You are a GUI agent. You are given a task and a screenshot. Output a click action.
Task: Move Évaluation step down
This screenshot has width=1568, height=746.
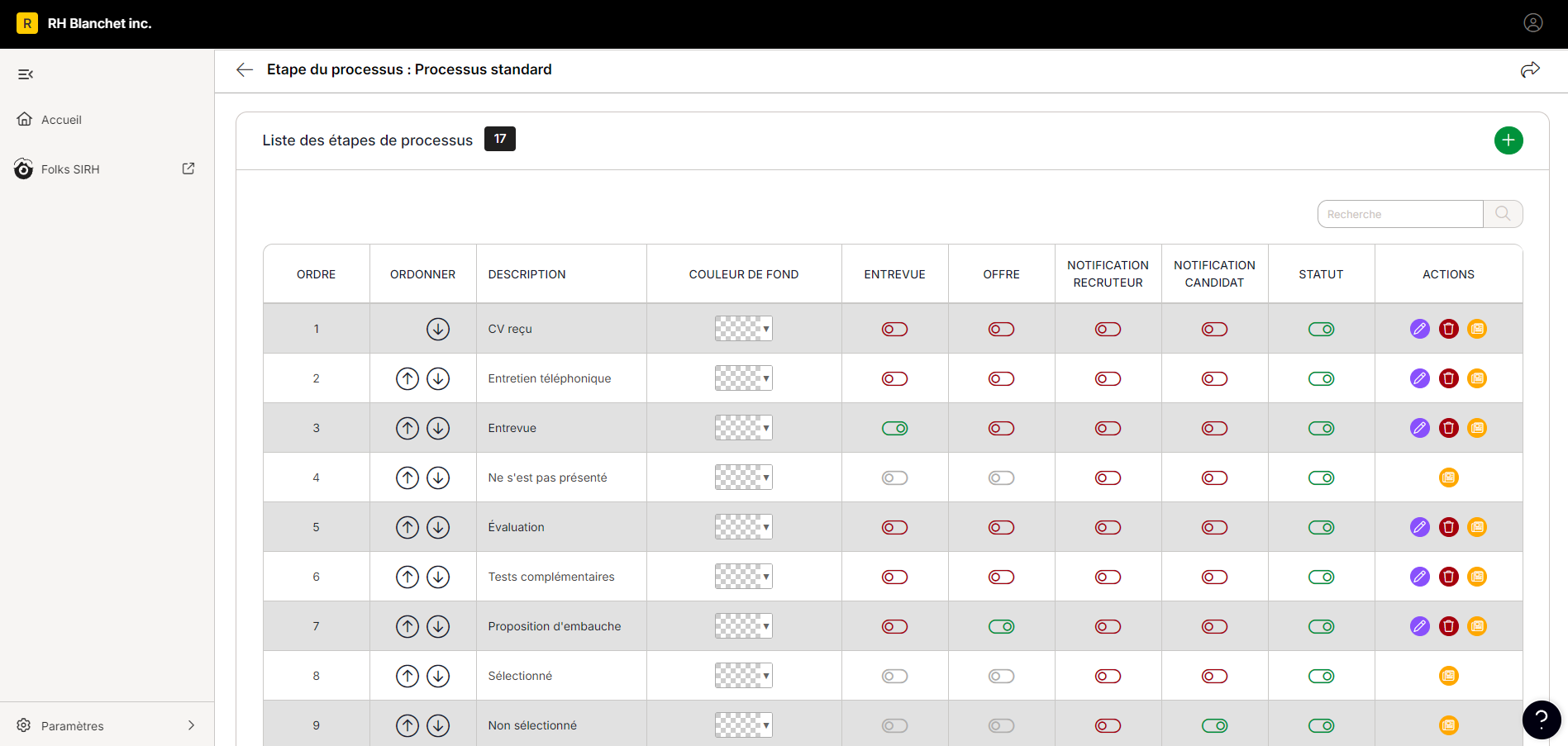(x=438, y=527)
